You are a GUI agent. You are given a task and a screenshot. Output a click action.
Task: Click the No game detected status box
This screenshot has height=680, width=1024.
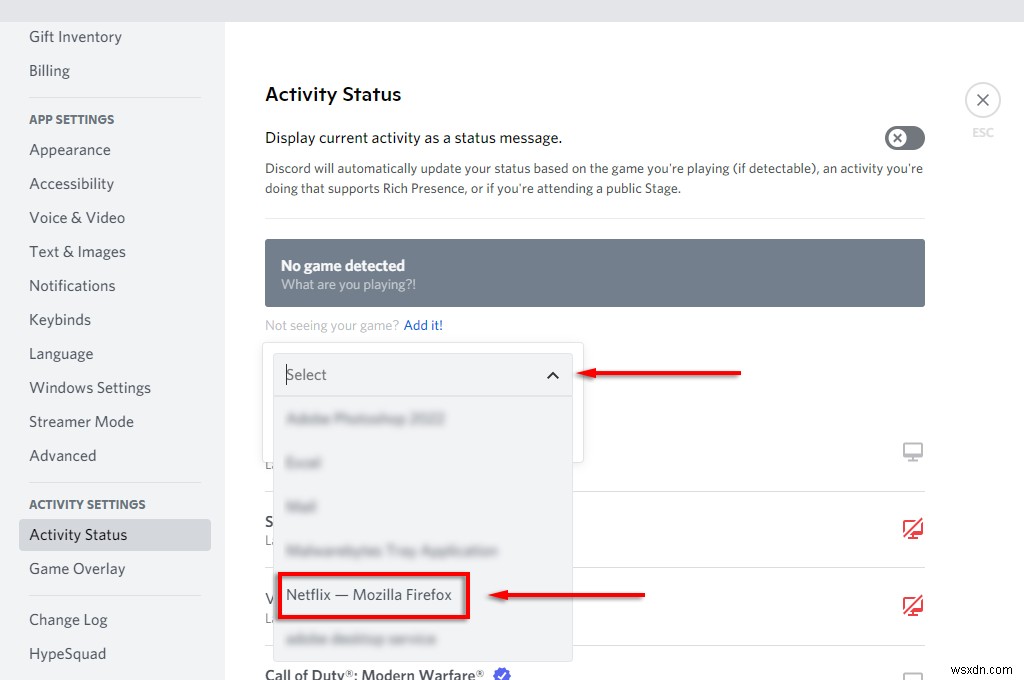click(594, 272)
